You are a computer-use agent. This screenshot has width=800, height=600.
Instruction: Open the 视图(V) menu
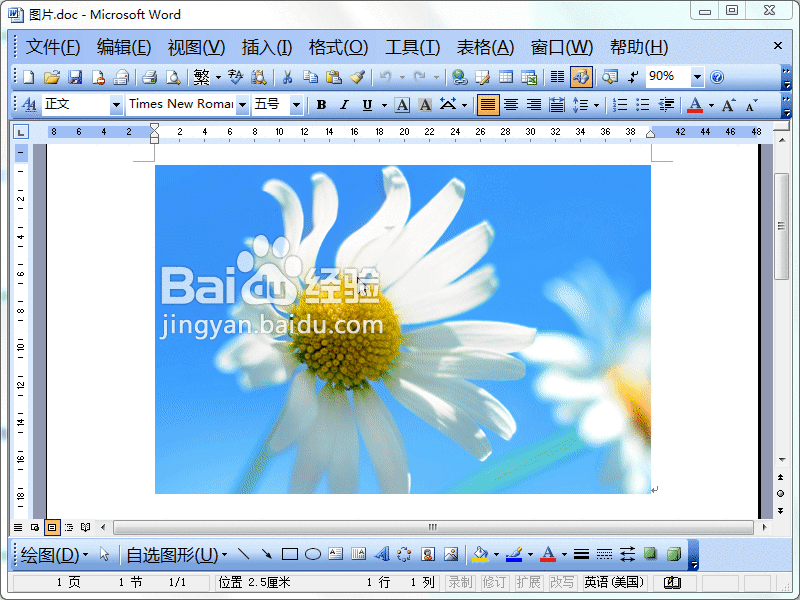(x=196, y=47)
